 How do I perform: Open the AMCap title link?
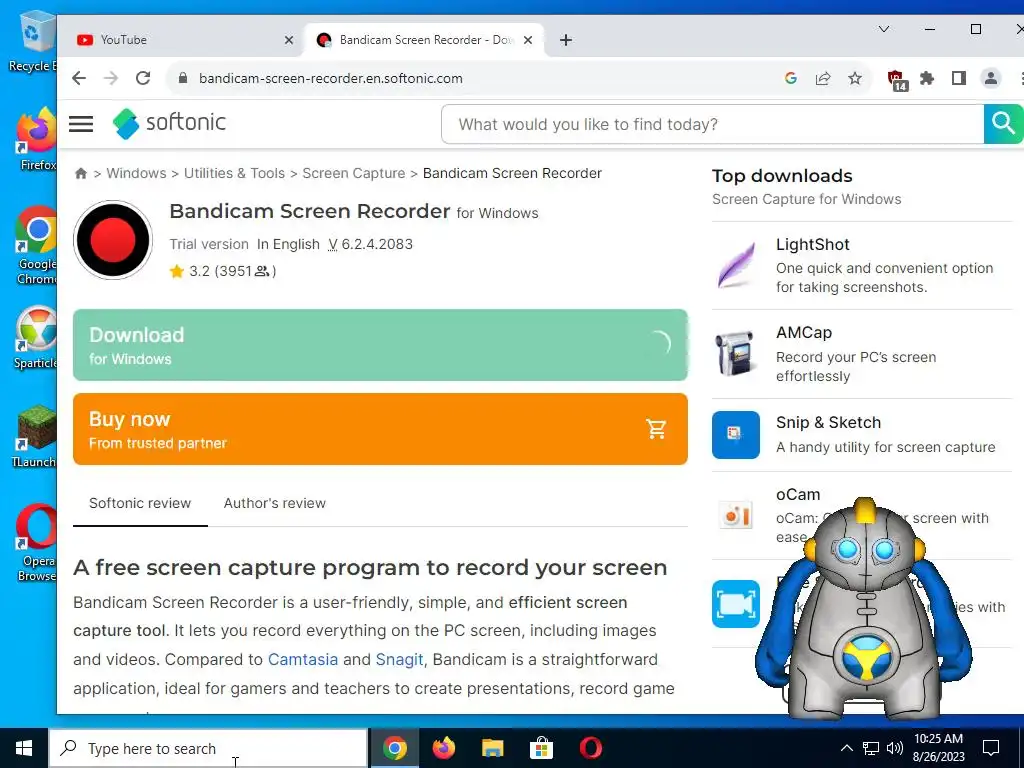click(x=804, y=332)
